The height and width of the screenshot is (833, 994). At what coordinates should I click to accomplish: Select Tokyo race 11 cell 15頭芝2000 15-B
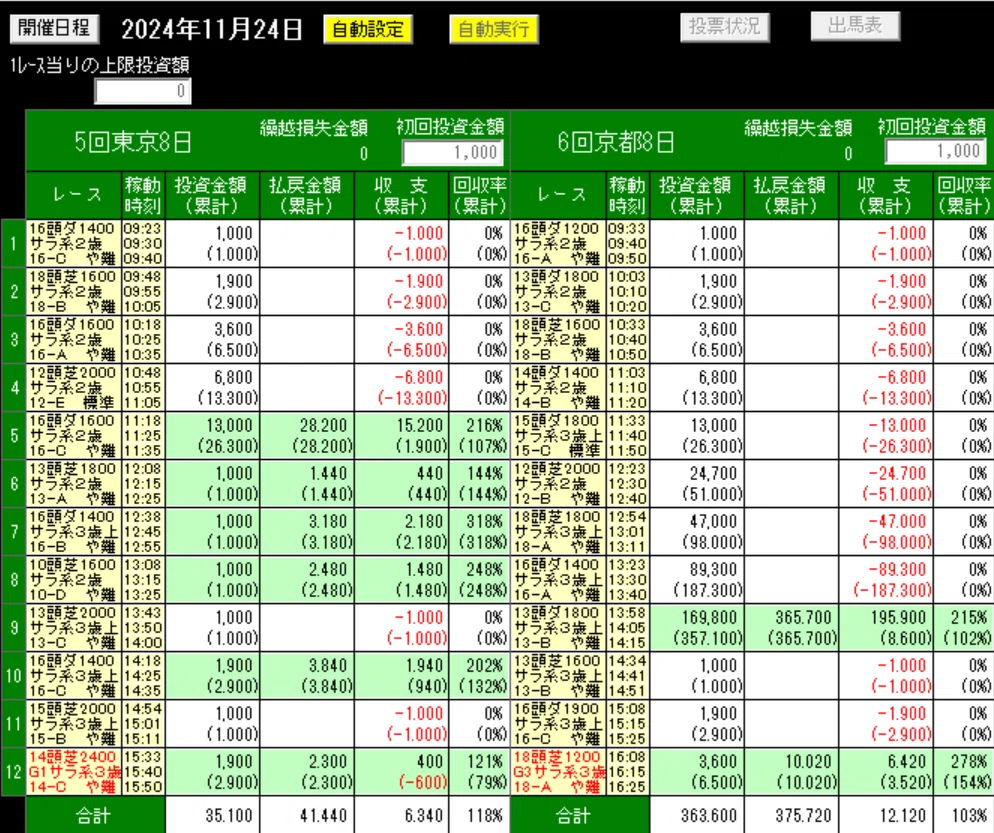pyautogui.click(x=73, y=723)
